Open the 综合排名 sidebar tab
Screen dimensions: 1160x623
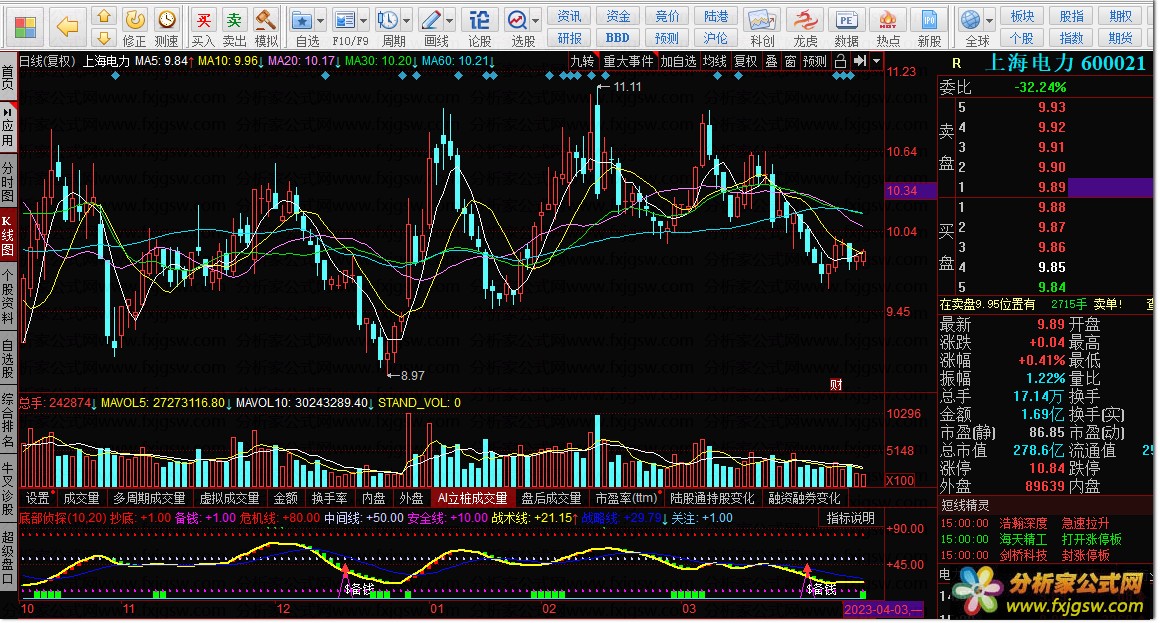[x=7, y=421]
